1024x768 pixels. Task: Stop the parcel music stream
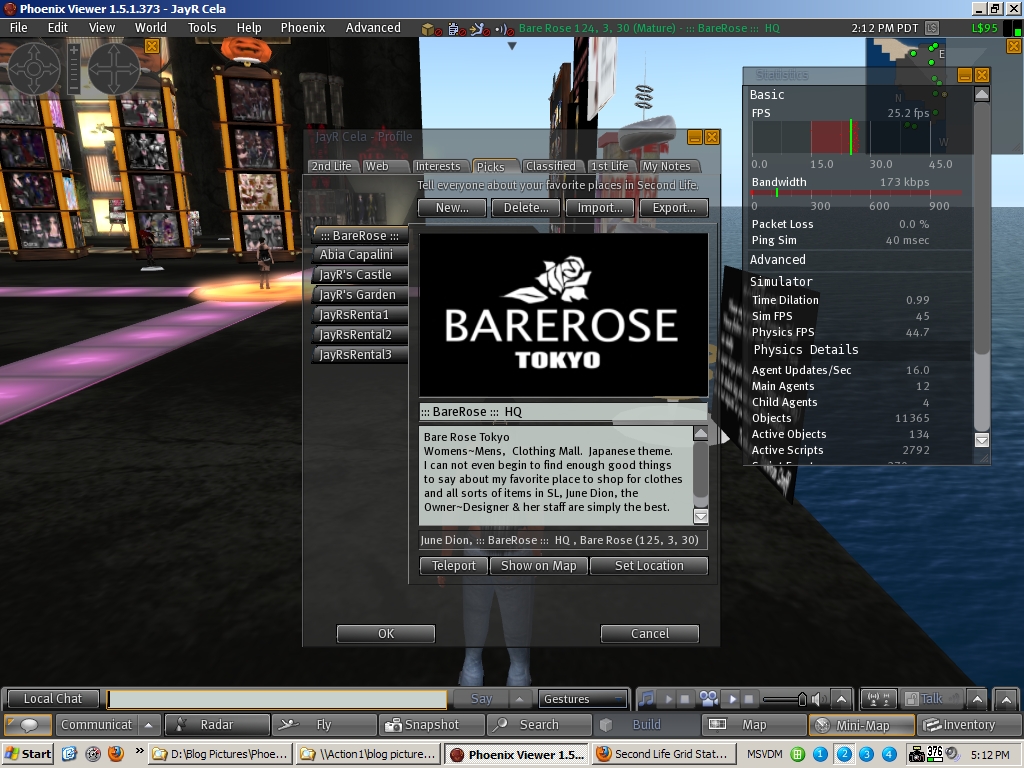(x=684, y=699)
